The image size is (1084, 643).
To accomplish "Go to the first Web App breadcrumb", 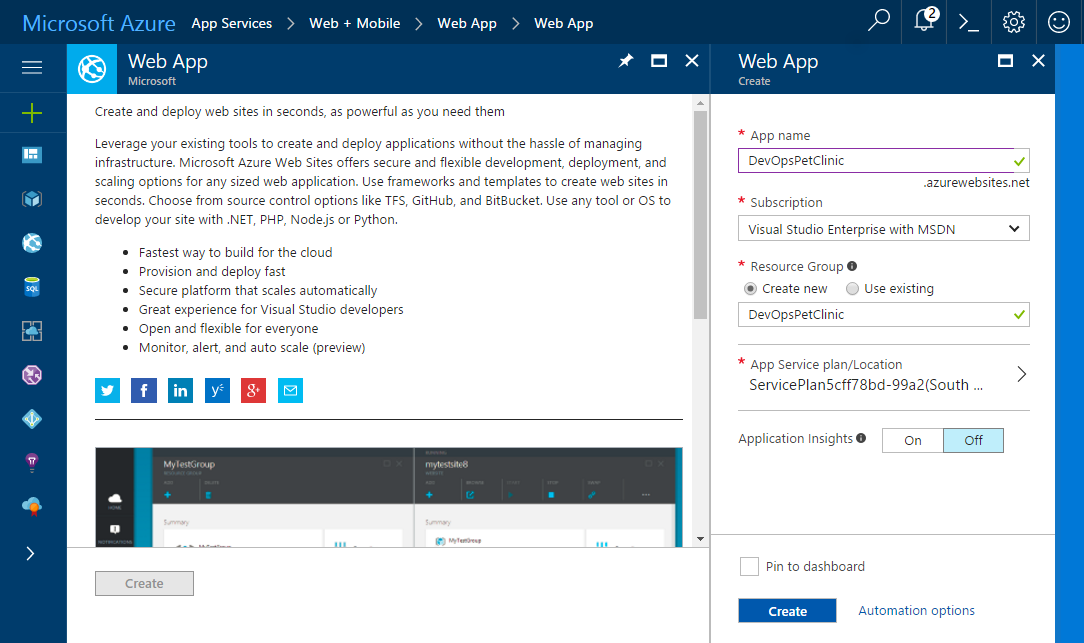I will (x=467, y=24).
